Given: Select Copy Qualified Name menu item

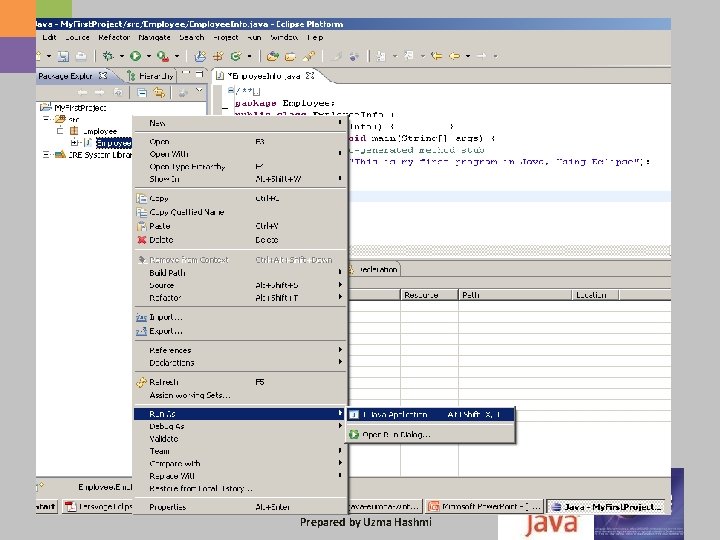Looking at the screenshot, I should click(x=240, y=212).
